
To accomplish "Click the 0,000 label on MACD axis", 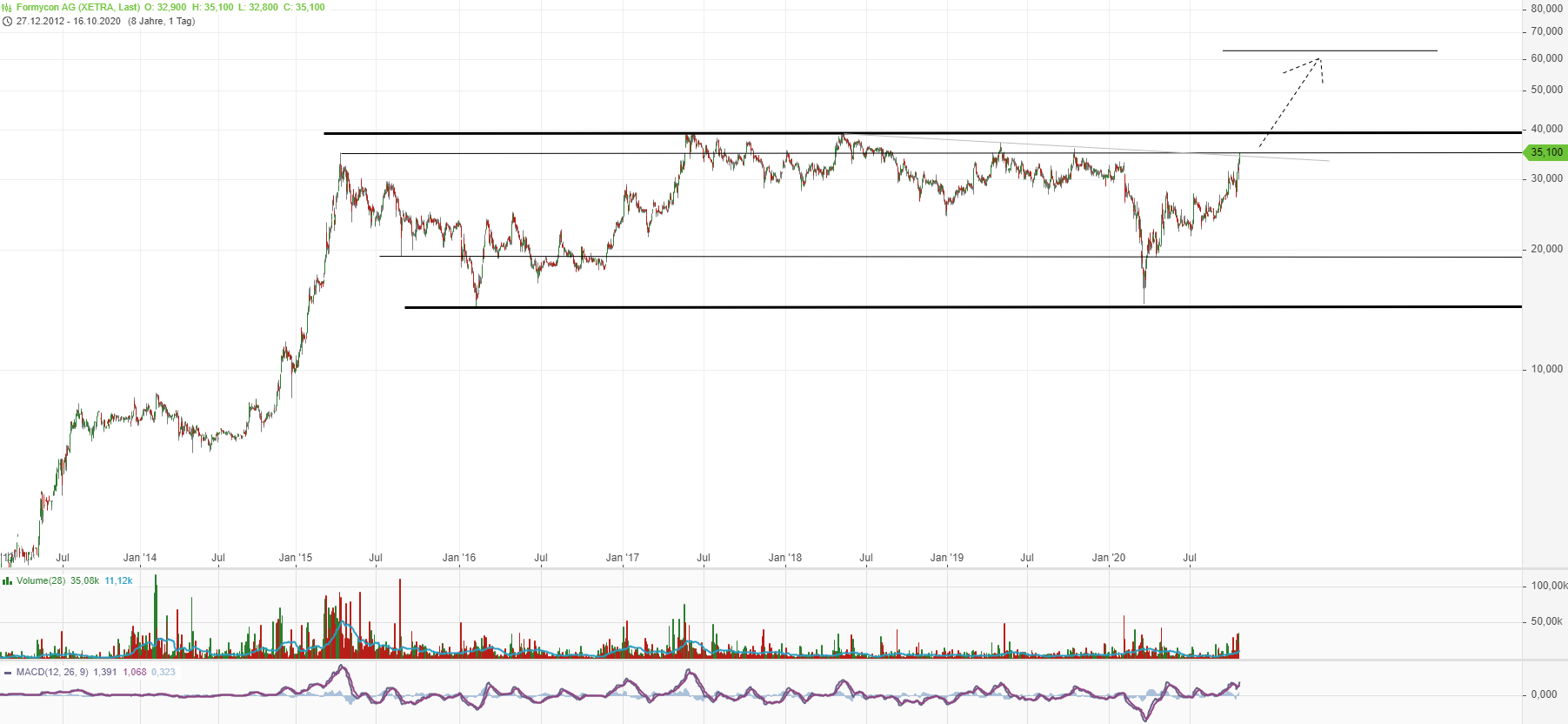I will pos(1544,694).
